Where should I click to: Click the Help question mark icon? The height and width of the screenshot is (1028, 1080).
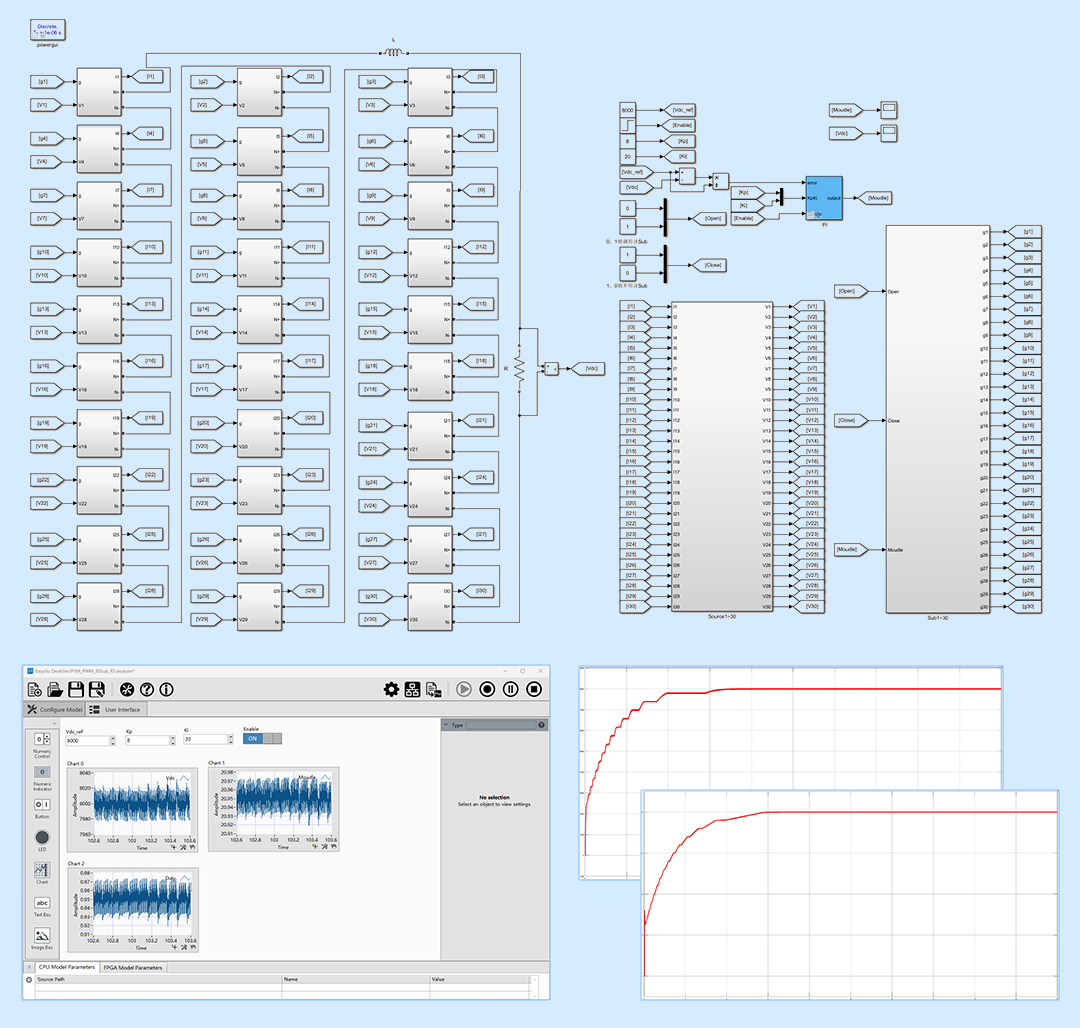tap(147, 689)
